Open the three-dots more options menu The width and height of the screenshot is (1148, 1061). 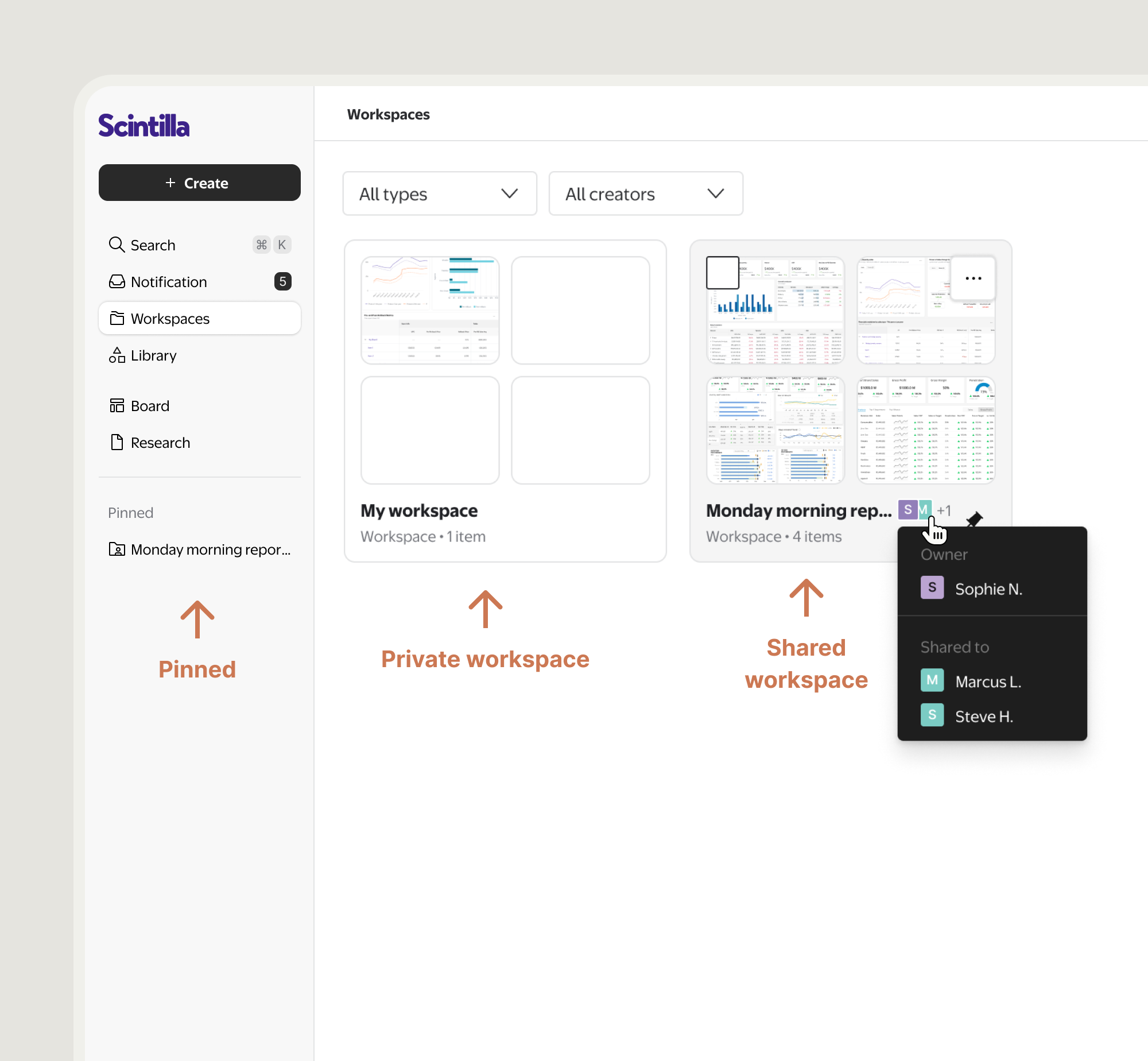(973, 278)
